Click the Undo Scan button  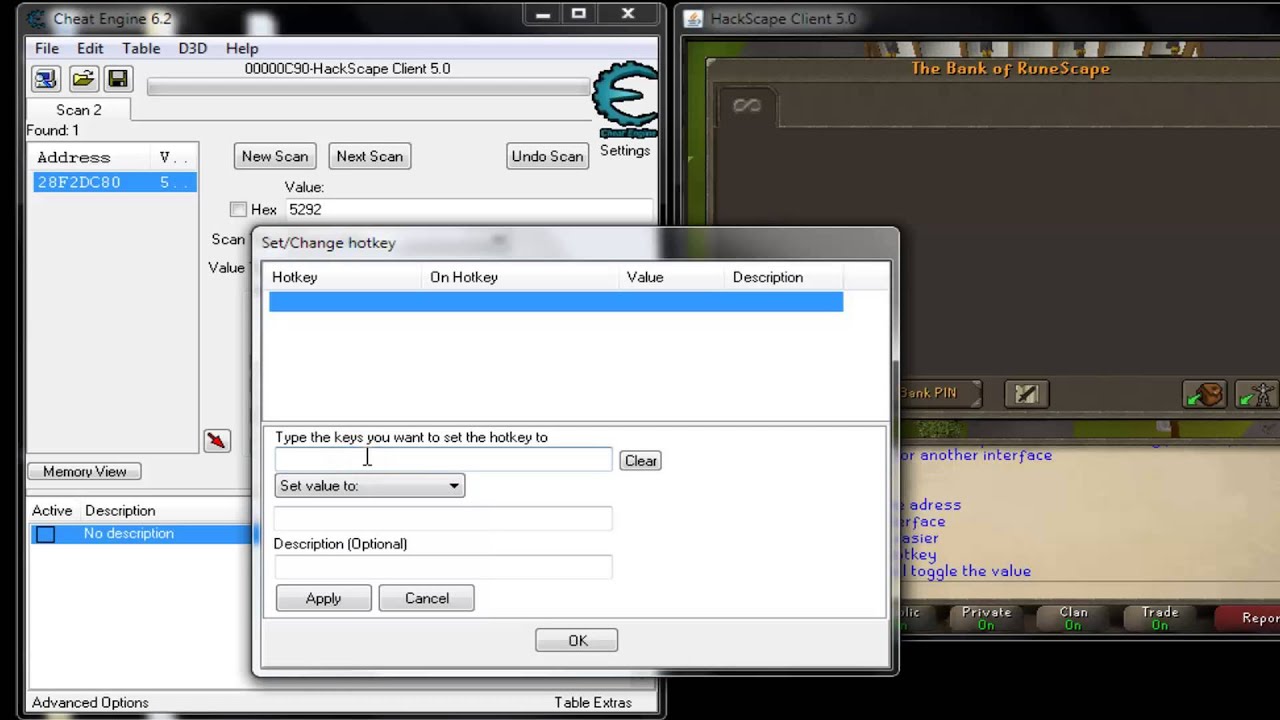click(x=547, y=156)
